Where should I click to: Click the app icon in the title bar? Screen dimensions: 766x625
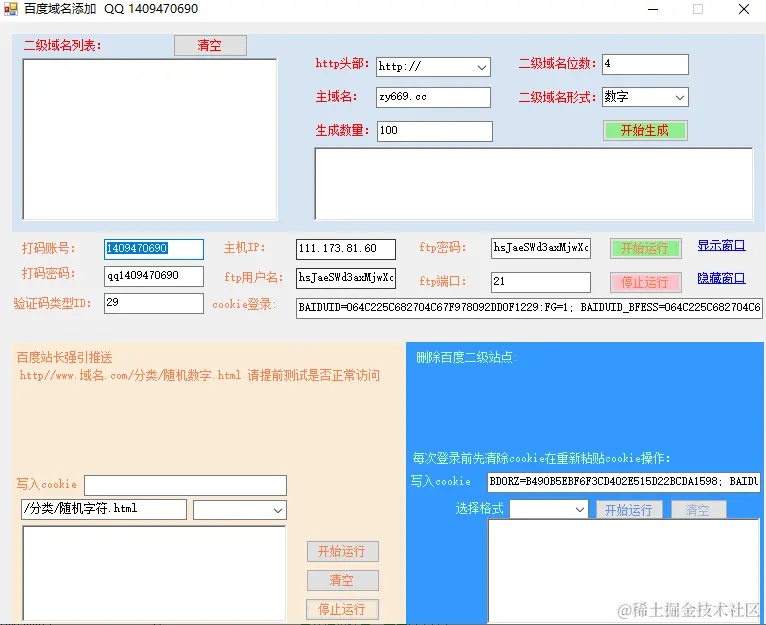10,9
